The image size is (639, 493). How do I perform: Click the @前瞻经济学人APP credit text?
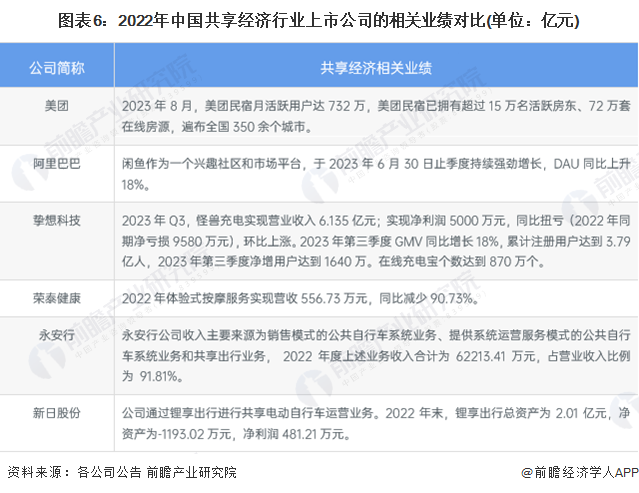580,472
